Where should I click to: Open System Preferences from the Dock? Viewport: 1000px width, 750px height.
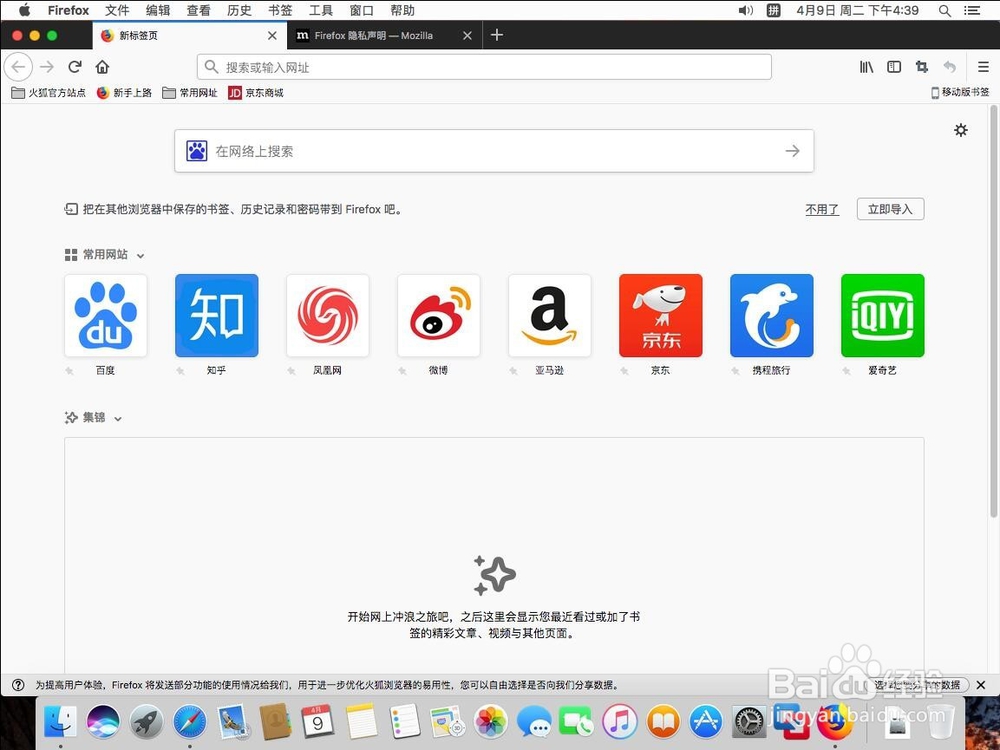point(749,721)
